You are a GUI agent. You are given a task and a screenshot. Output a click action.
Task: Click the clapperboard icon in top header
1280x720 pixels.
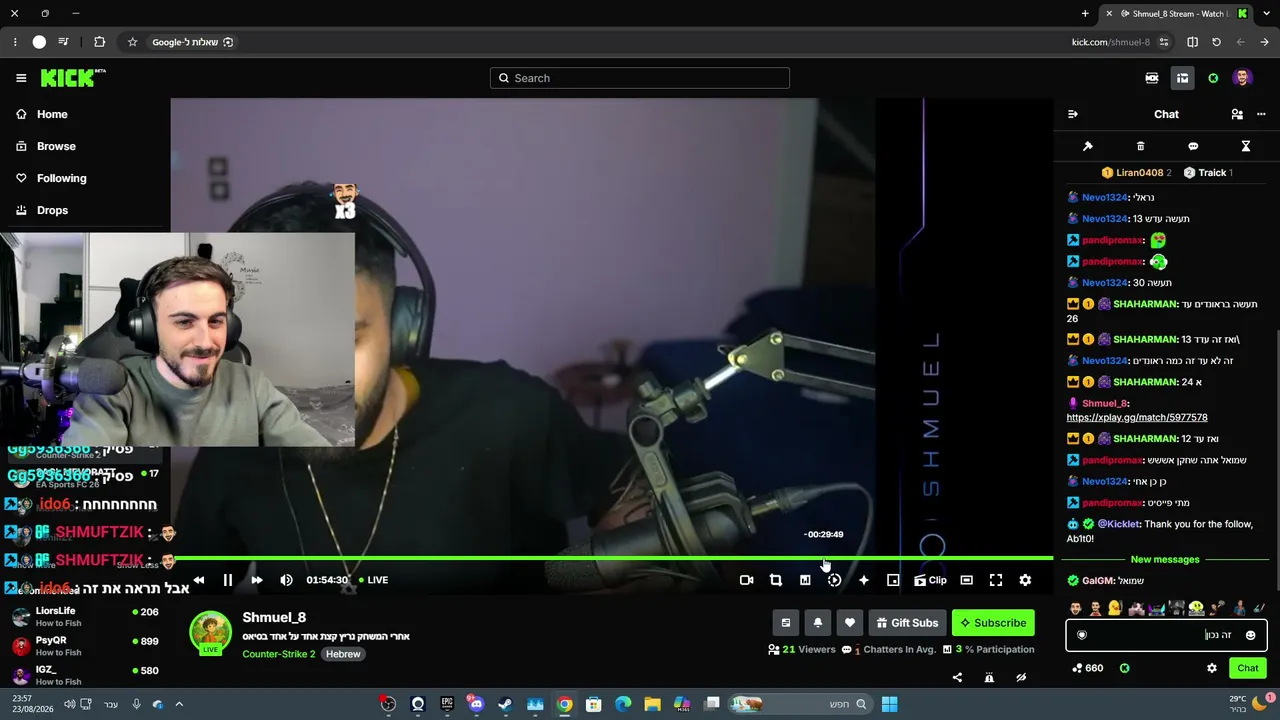click(1152, 78)
